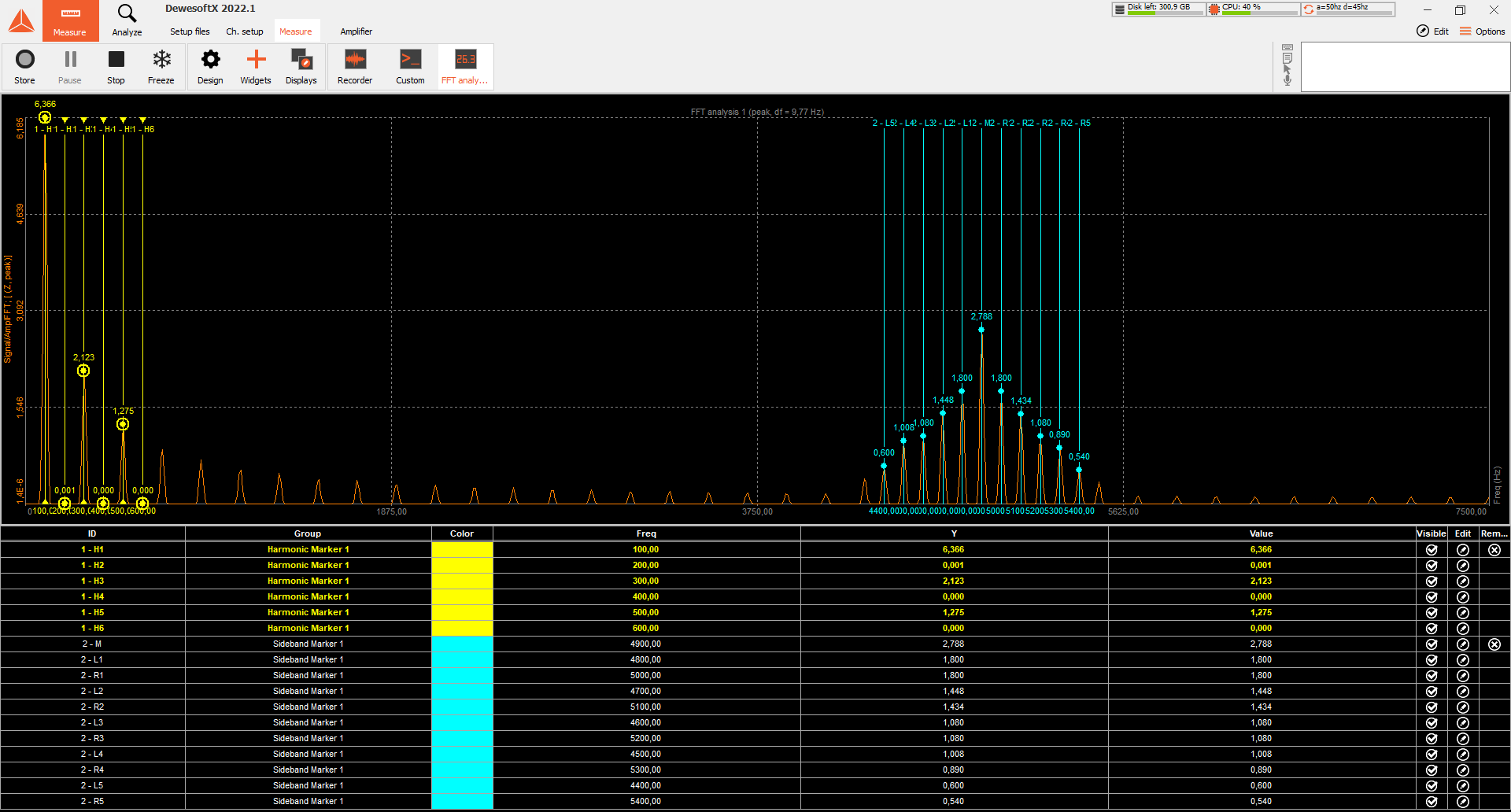Remove Harmonic Marker 1 group
This screenshot has height=812, width=1511.
[x=1494, y=550]
